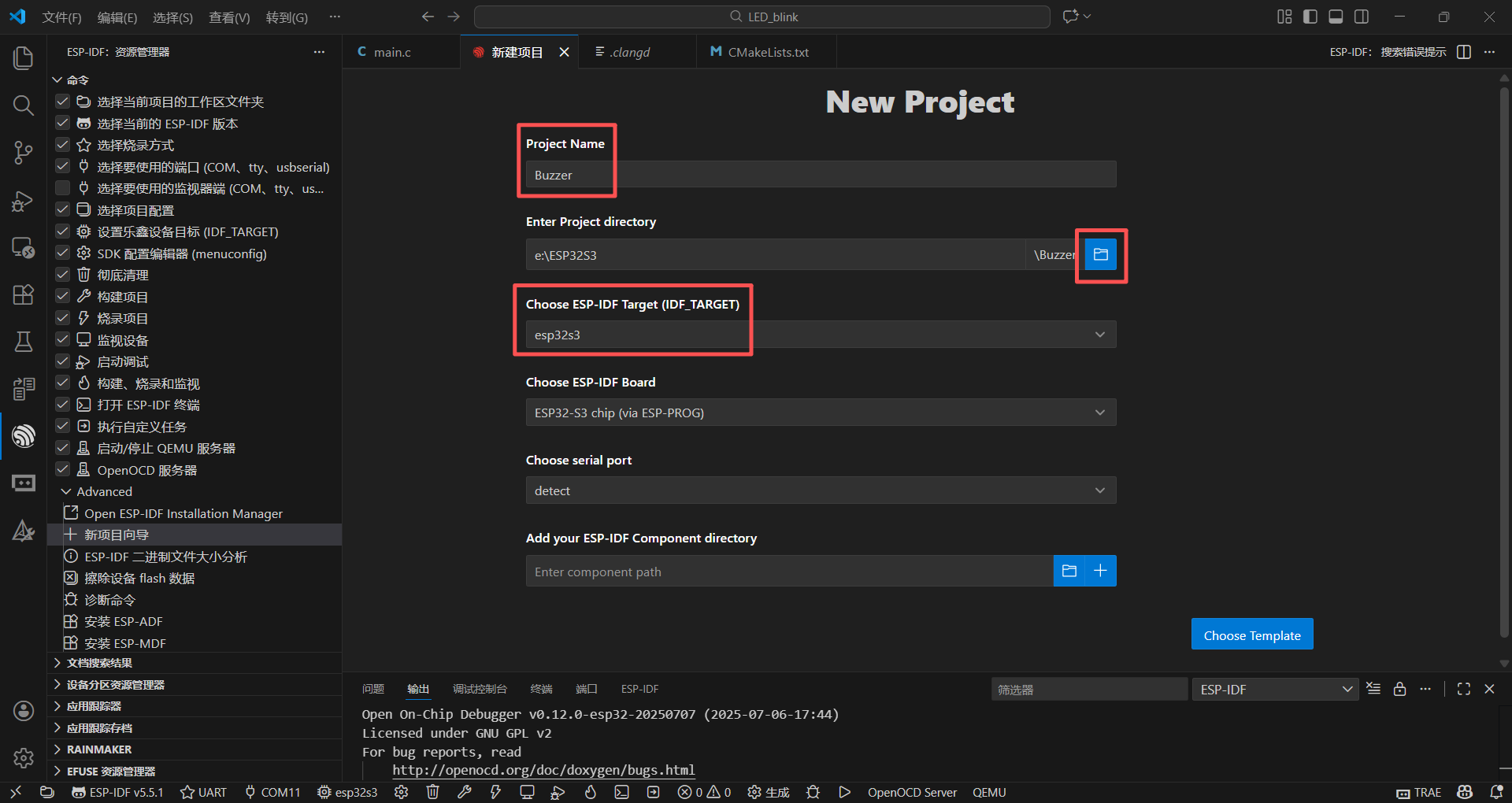1512x803 pixels.
Task: Open the ESP-IDF Board dropdown
Action: tap(821, 413)
